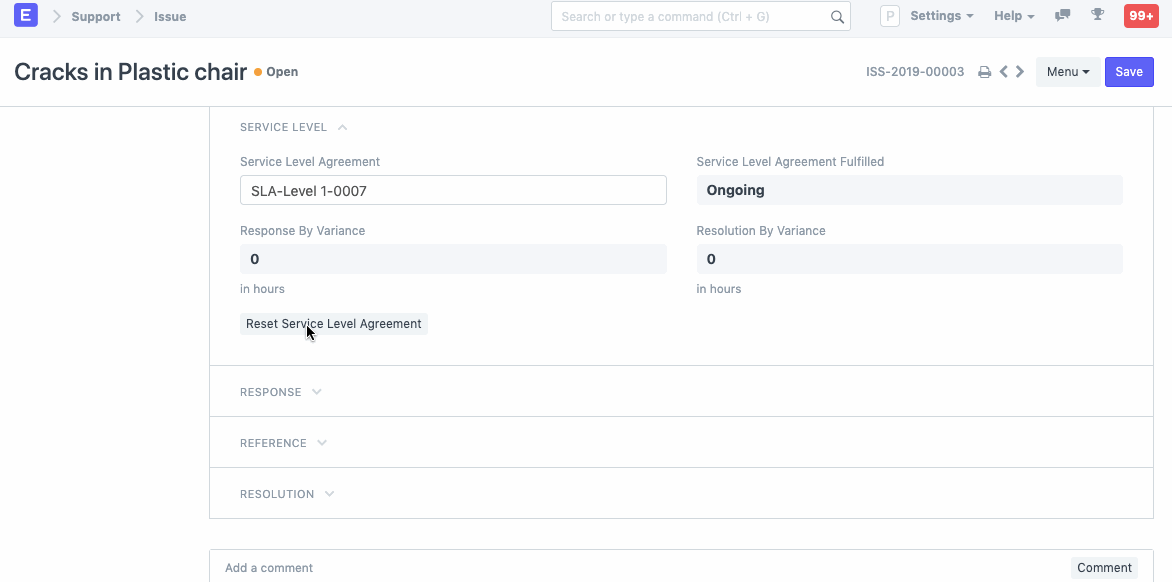Click the search magnifier icon
Viewport: 1172px width, 582px height.
pos(837,17)
